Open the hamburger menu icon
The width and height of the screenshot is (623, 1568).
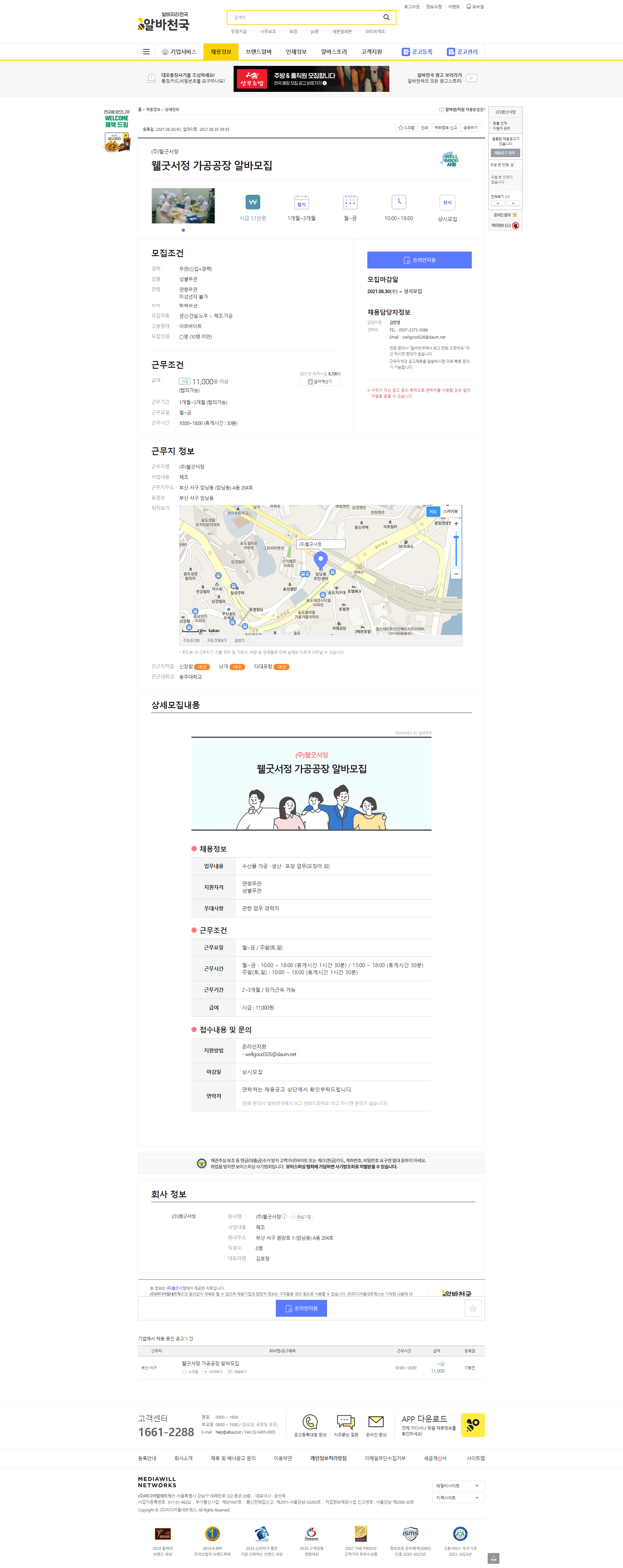(x=146, y=52)
